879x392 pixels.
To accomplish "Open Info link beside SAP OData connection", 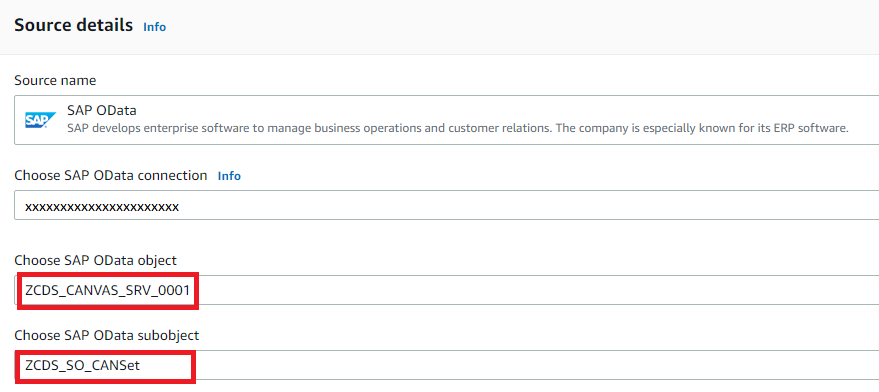I will click(229, 176).
